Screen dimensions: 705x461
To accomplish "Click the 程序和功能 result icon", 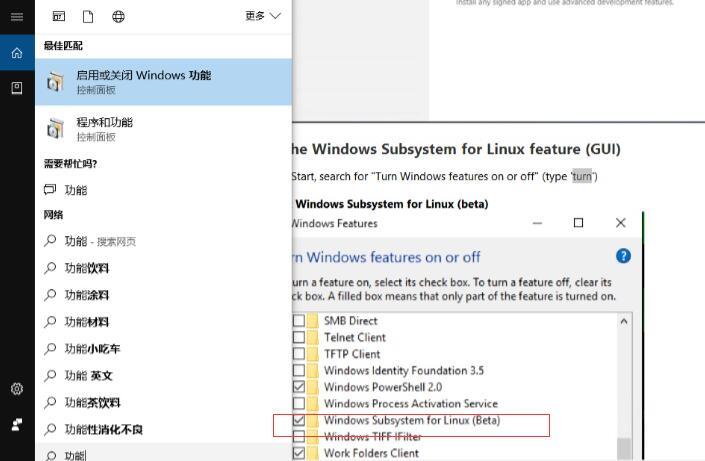I will (x=55, y=129).
